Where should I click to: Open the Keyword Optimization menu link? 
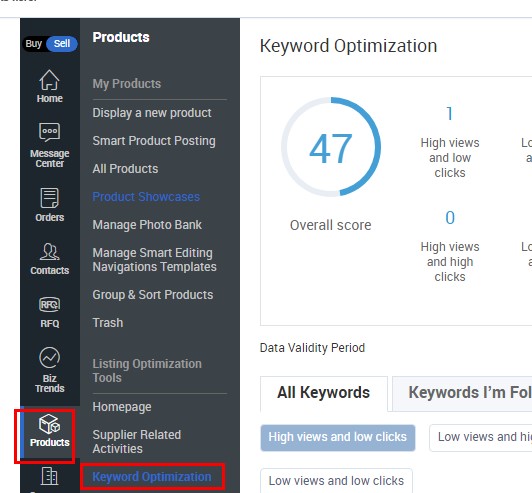pos(152,477)
